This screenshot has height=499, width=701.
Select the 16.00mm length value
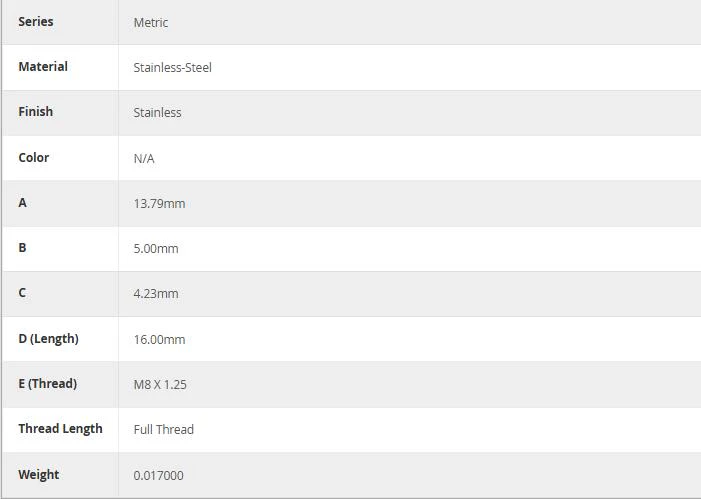click(159, 339)
